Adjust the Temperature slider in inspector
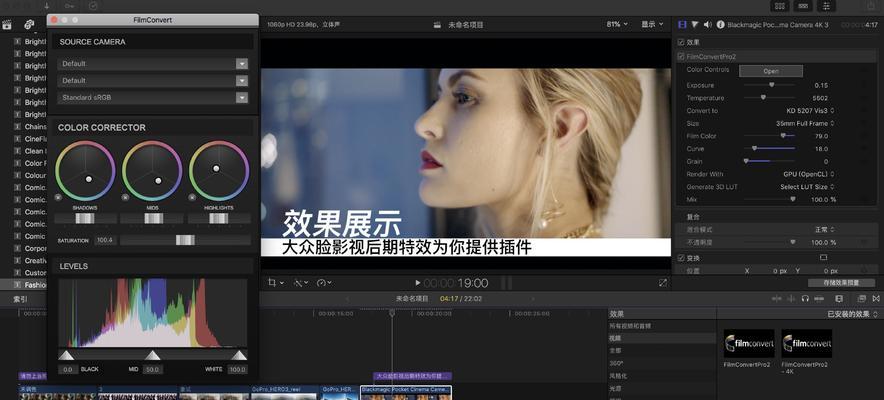The width and height of the screenshot is (884, 400). 770,98
